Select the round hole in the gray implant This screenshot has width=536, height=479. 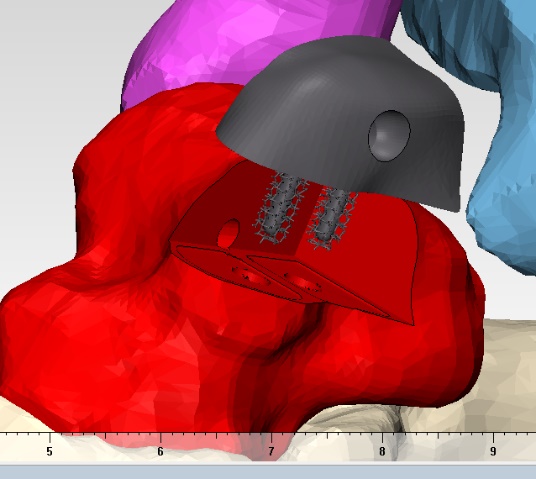pos(389,135)
